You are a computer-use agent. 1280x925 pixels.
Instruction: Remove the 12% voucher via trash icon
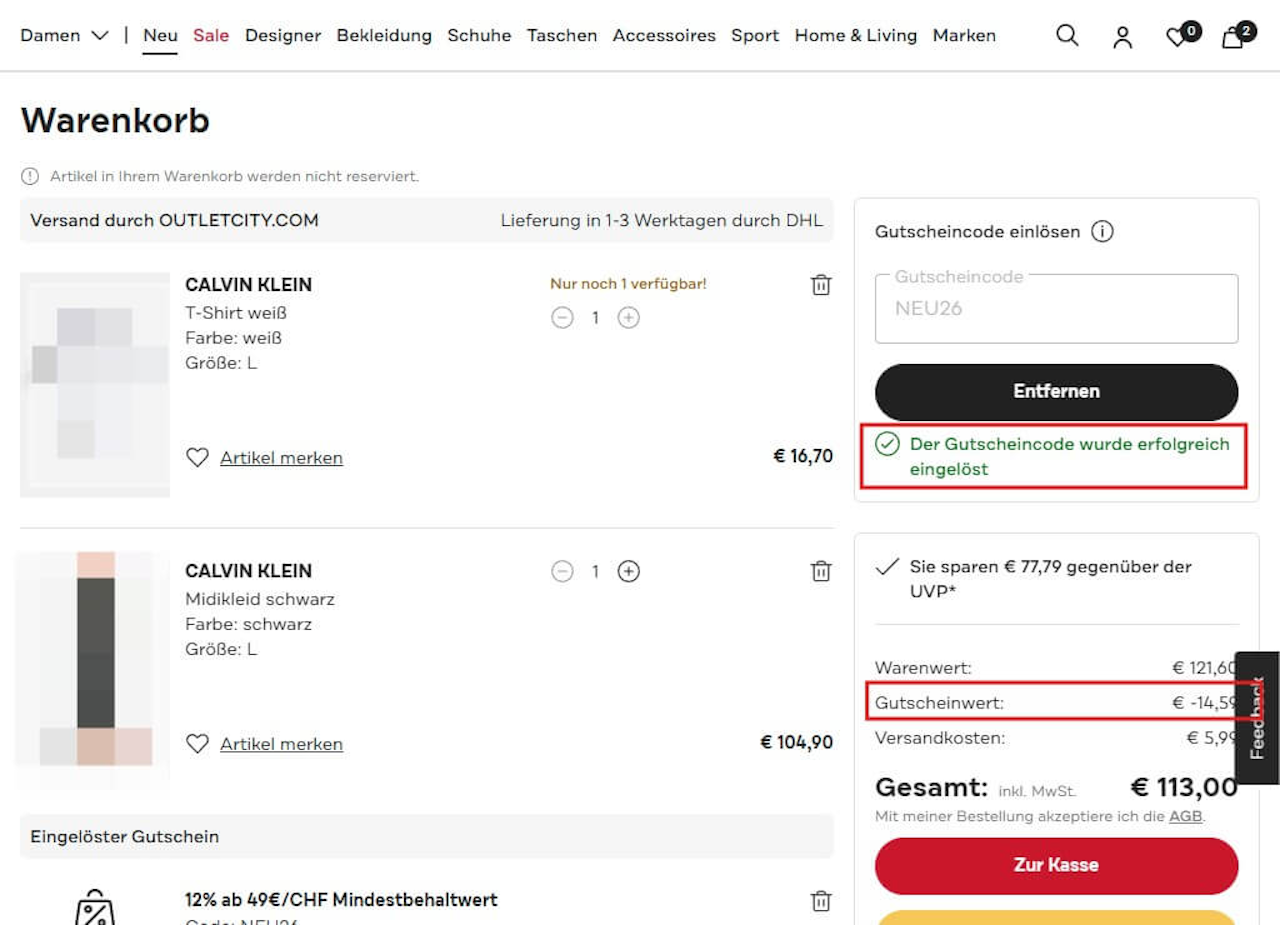[821, 901]
